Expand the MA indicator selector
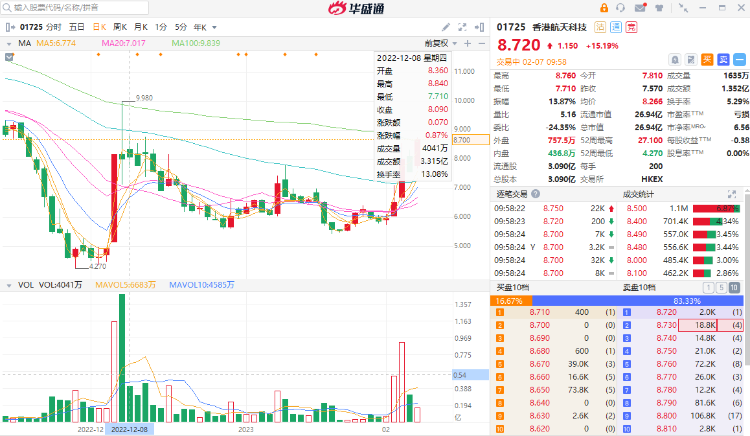The height and width of the screenshot is (436, 750). point(9,44)
